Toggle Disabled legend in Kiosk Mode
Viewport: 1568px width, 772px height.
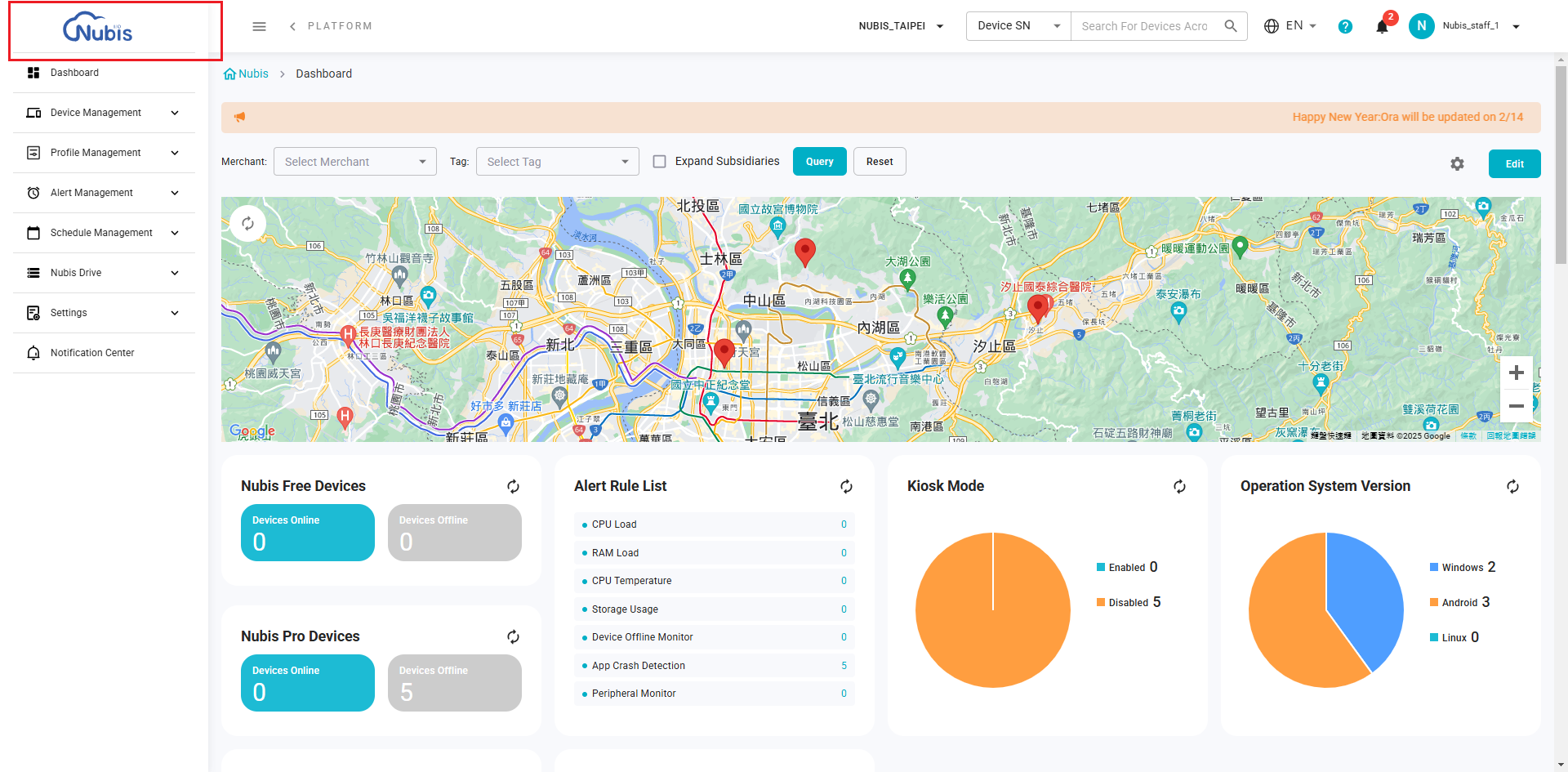pos(1129,602)
